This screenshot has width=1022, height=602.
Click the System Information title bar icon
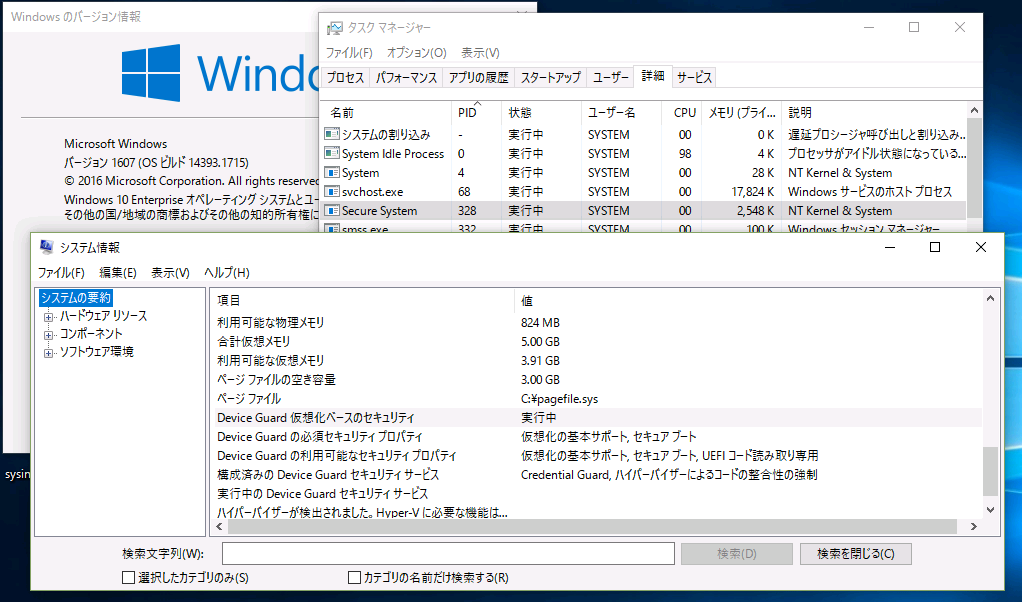click(46, 247)
